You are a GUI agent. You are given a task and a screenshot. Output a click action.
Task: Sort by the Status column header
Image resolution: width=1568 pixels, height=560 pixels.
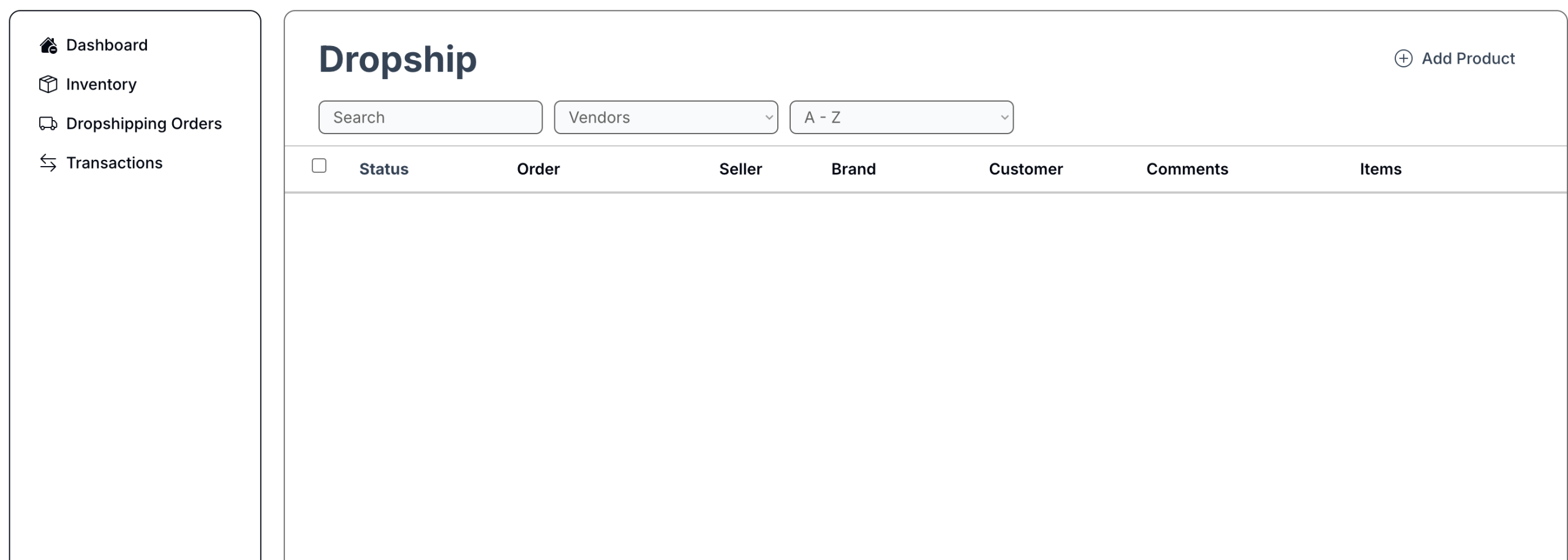tap(383, 169)
